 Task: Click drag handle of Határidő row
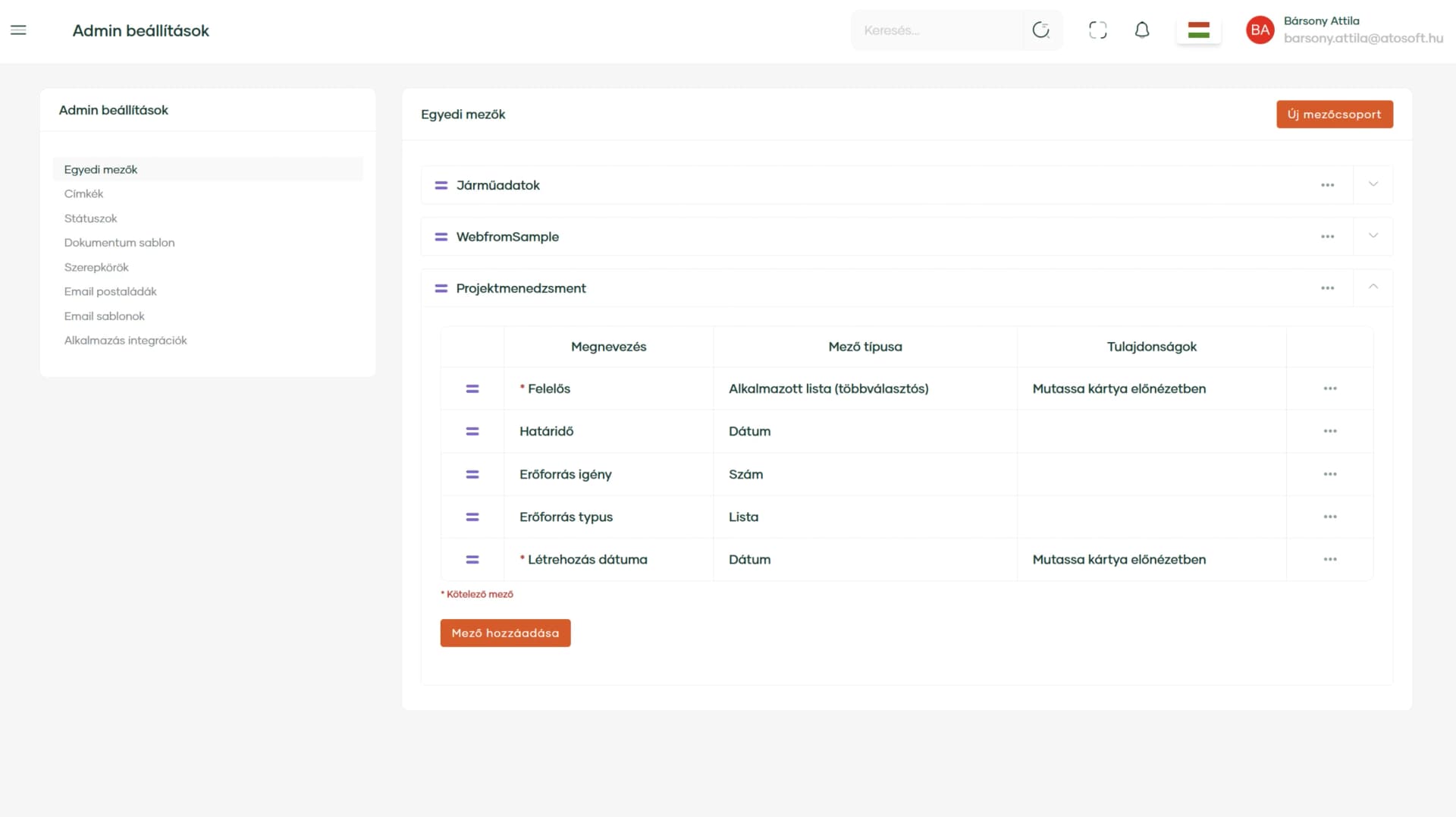[x=472, y=431]
